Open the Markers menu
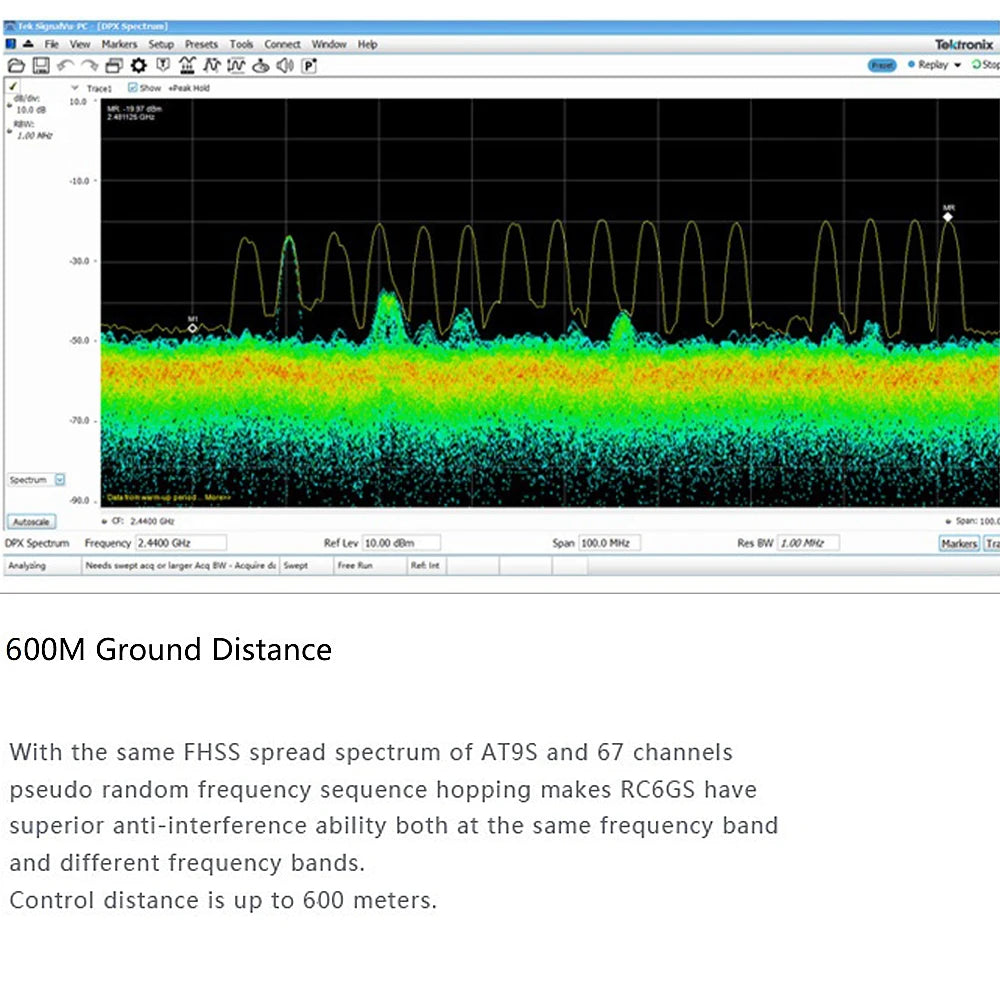The width and height of the screenshot is (1000, 1000). pyautogui.click(x=119, y=44)
